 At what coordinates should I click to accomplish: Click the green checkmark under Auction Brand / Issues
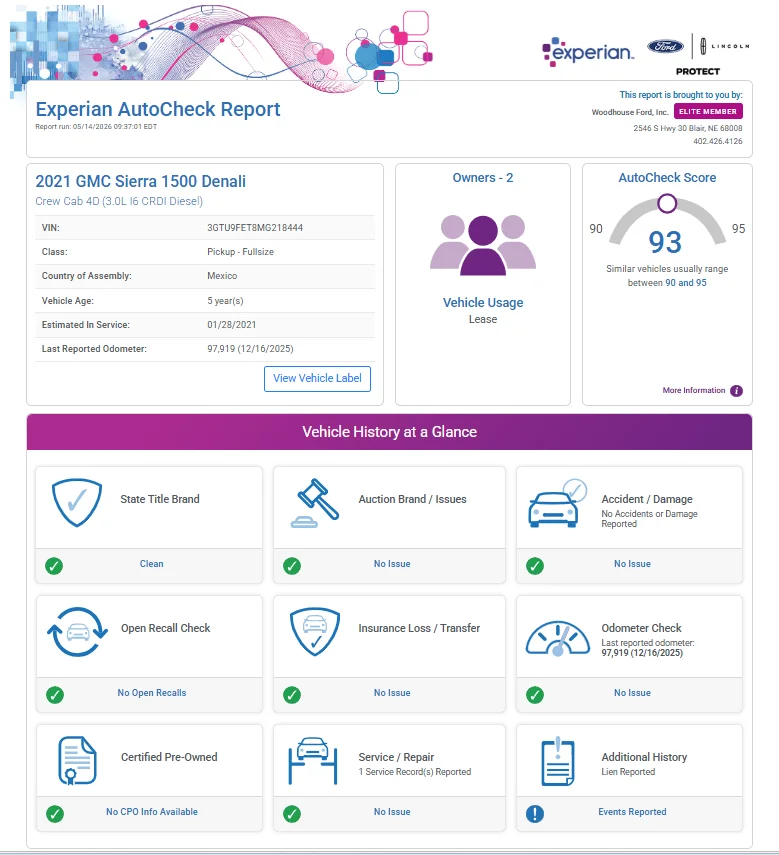292,566
